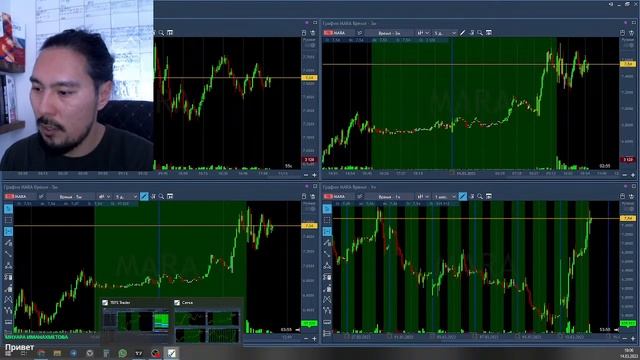Select the cursor tool in bottom-right chart sidebar
Screen dimensions: 640x360
[x=327, y=209]
